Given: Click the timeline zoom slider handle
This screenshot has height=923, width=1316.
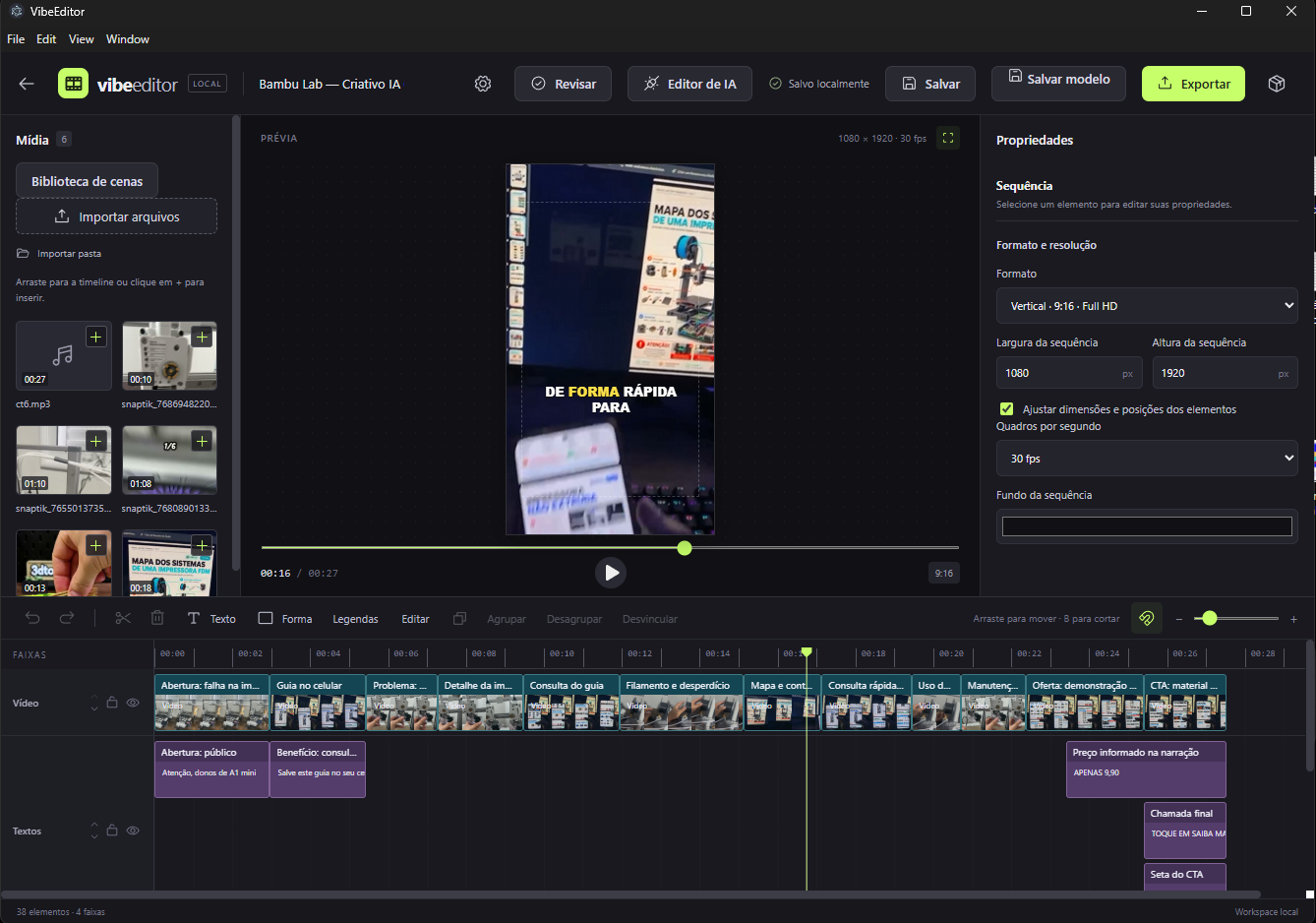Looking at the screenshot, I should [x=1210, y=618].
